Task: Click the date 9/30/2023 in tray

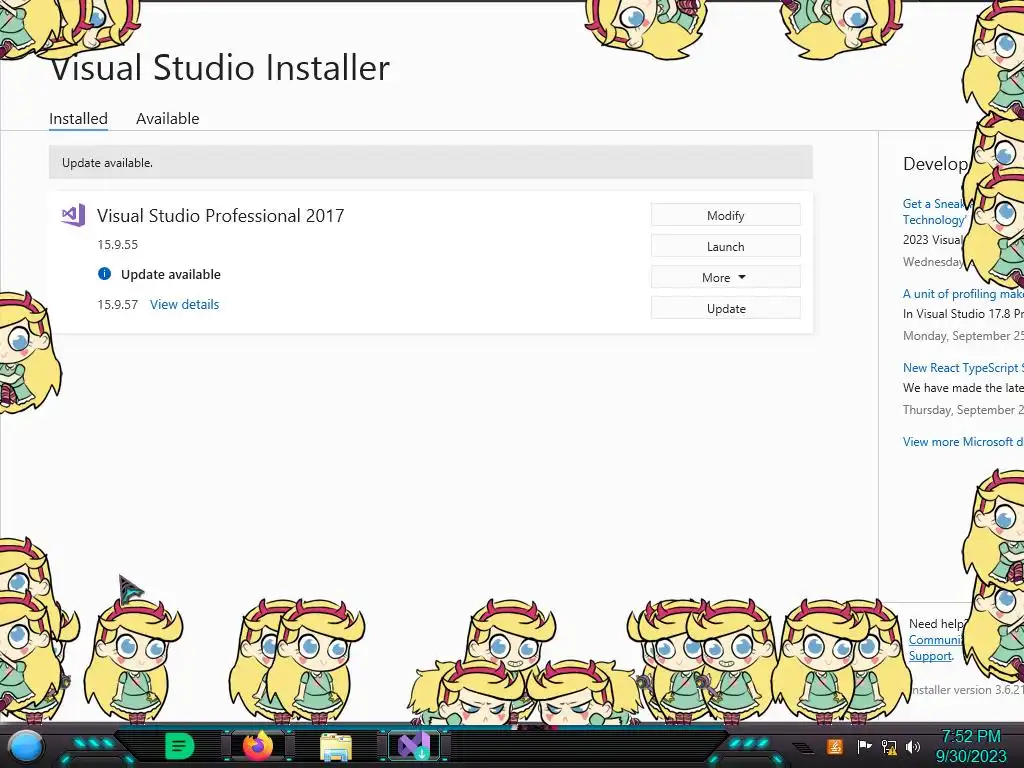Action: [x=971, y=756]
